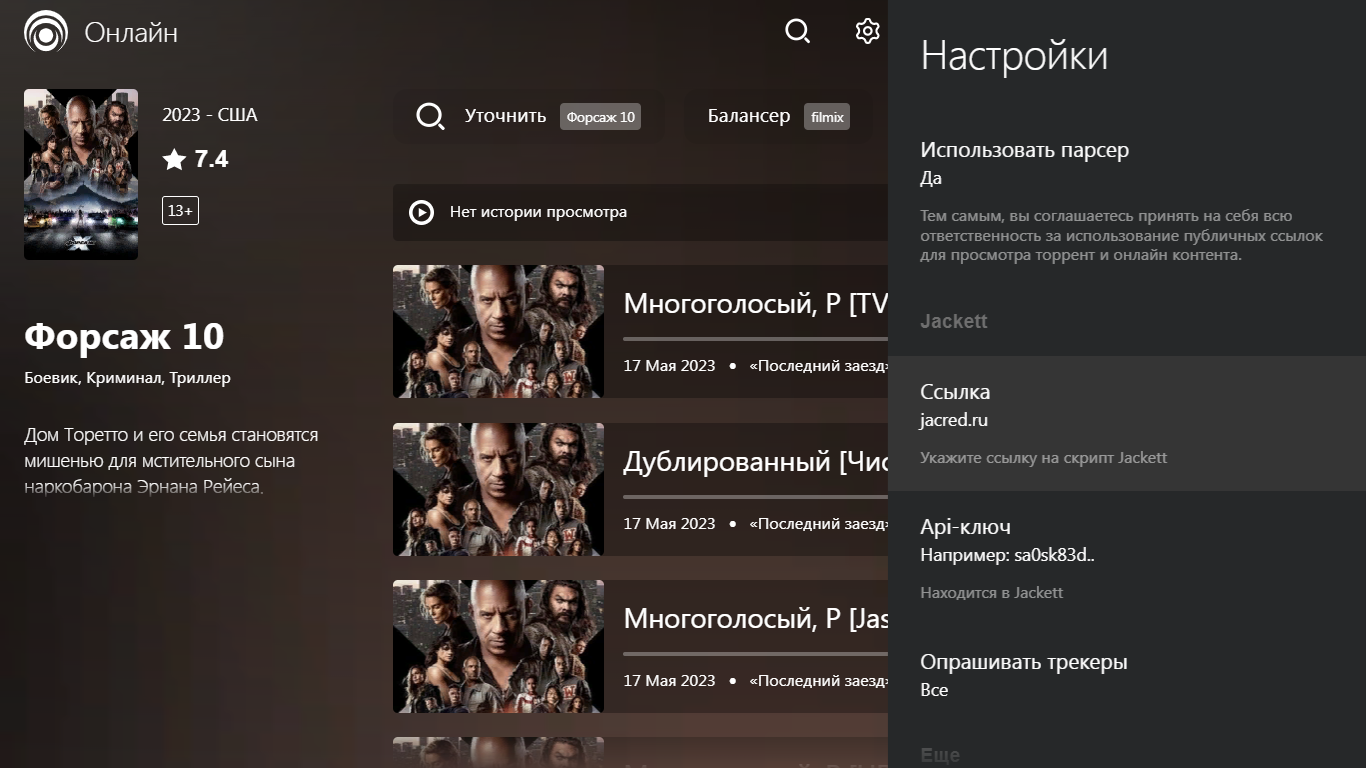Click thumbnail of the Дублированный item
Image resolution: width=1366 pixels, height=768 pixels.
point(498,489)
